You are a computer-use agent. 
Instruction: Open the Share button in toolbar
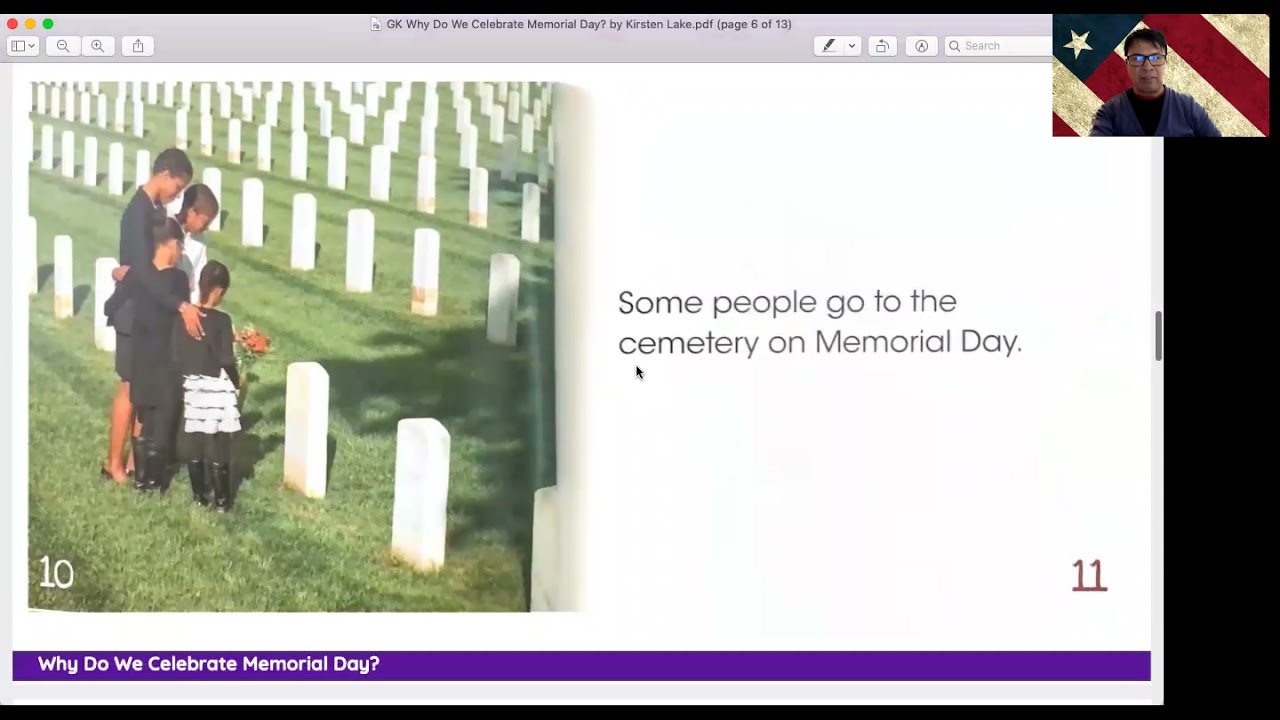[138, 46]
